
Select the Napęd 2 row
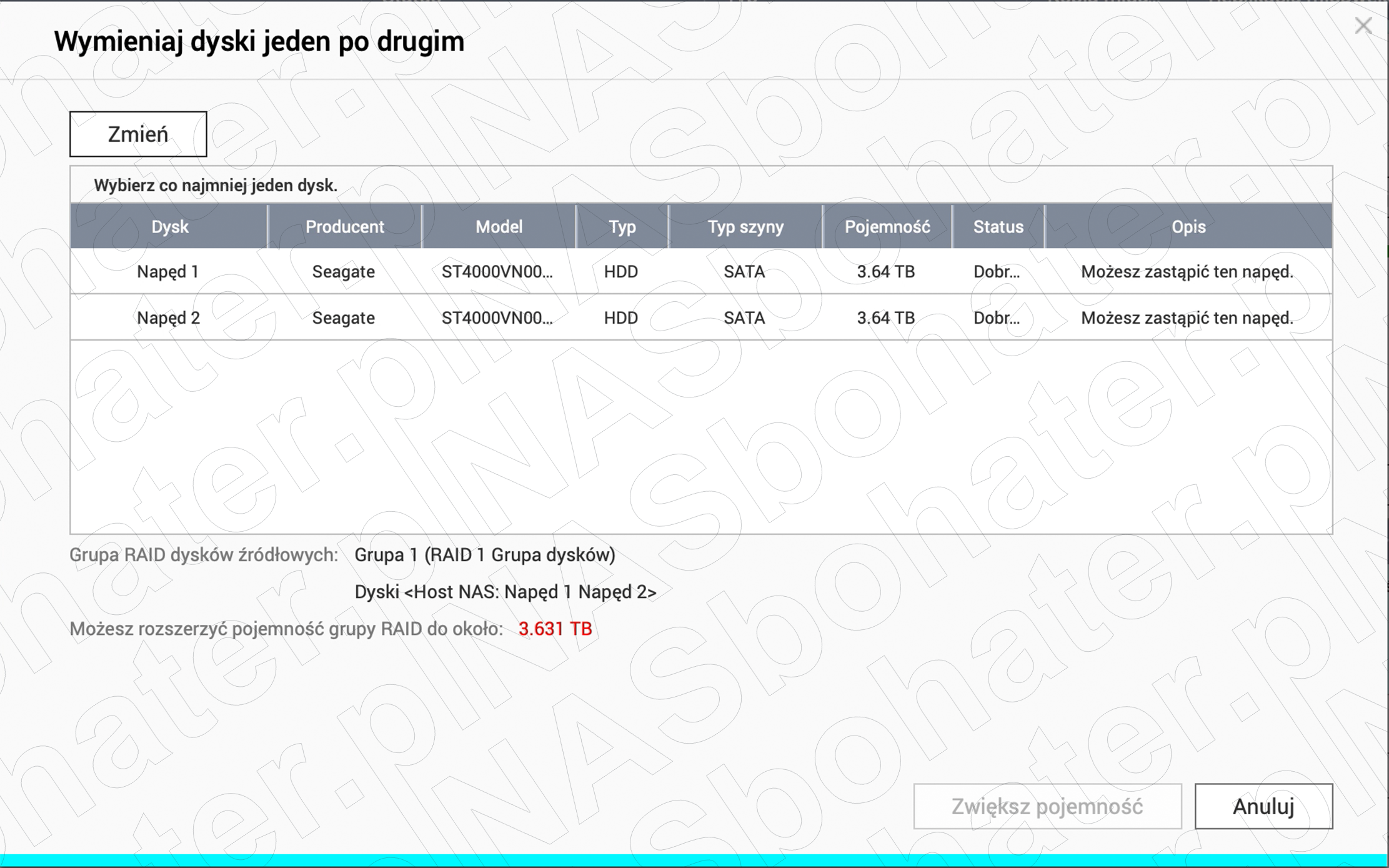(168, 318)
